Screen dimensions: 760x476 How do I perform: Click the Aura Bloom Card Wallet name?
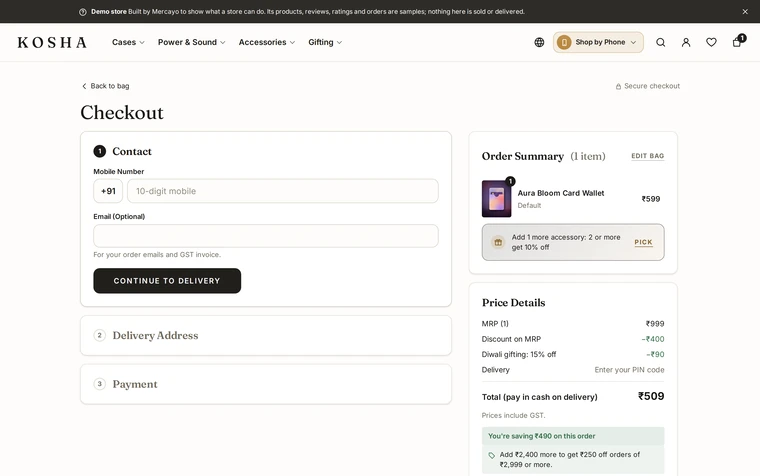[561, 193]
